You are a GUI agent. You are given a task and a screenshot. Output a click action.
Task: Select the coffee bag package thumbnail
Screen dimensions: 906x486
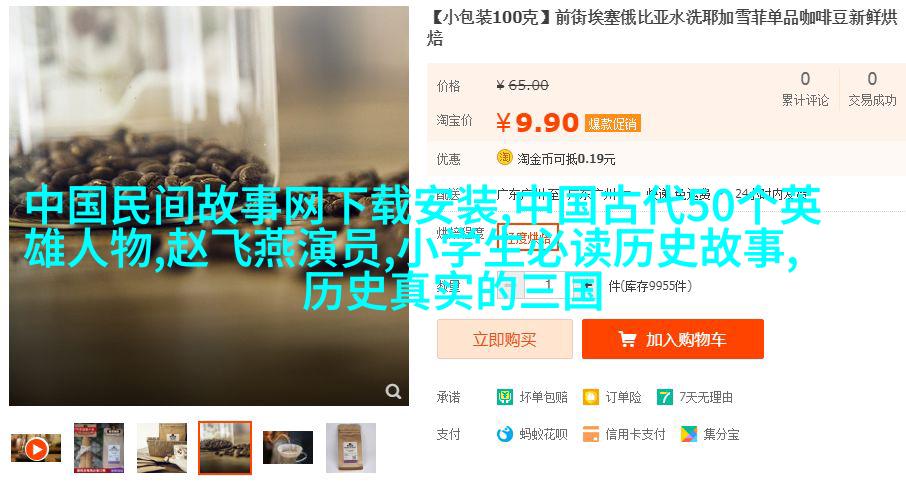pos(351,448)
